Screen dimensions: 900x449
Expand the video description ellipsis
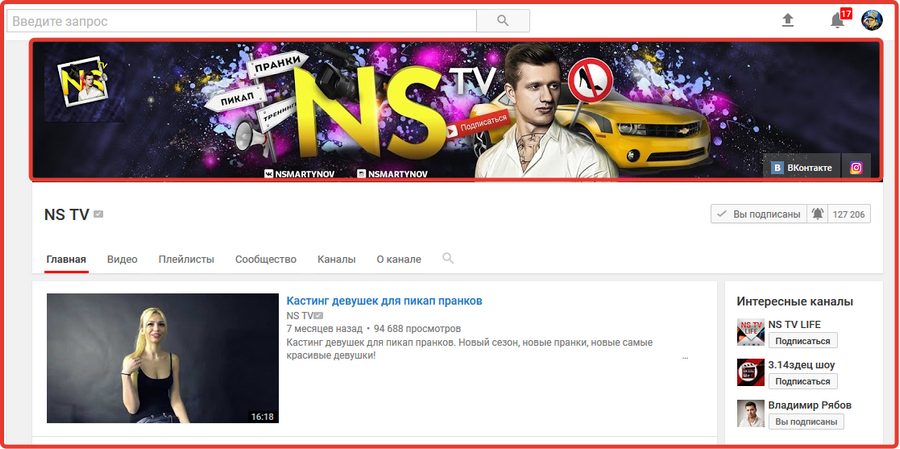pos(685,358)
